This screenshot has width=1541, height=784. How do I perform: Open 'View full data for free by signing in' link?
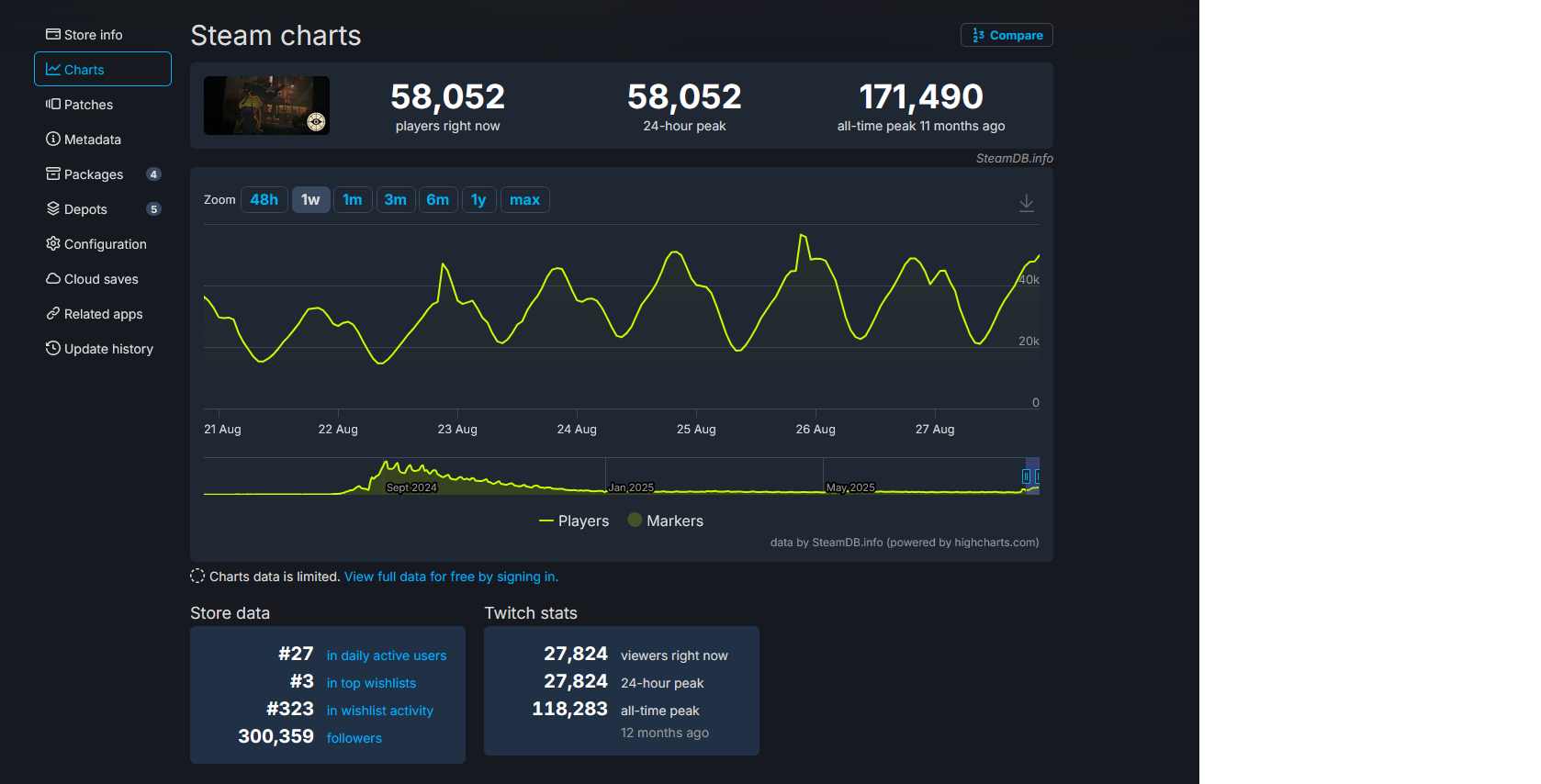pos(451,577)
